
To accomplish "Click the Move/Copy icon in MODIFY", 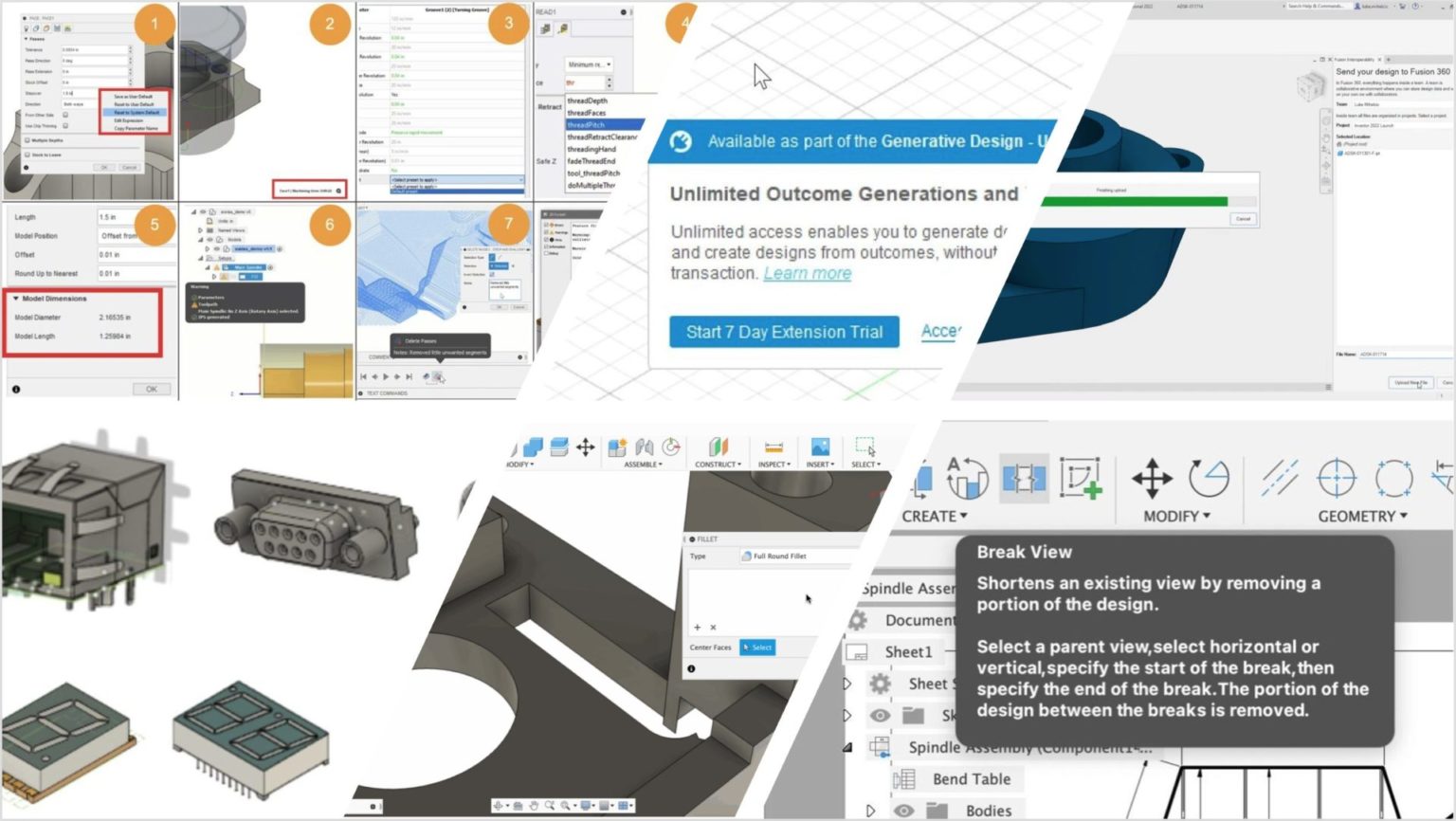I will pyautogui.click(x=585, y=446).
